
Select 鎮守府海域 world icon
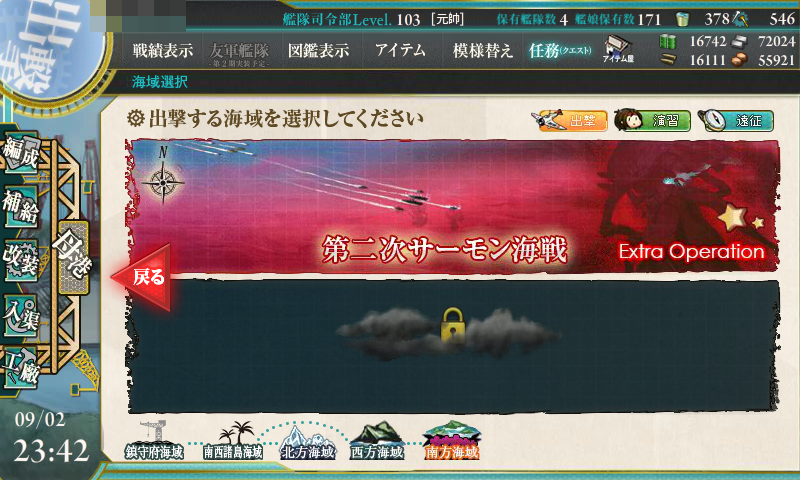click(154, 441)
